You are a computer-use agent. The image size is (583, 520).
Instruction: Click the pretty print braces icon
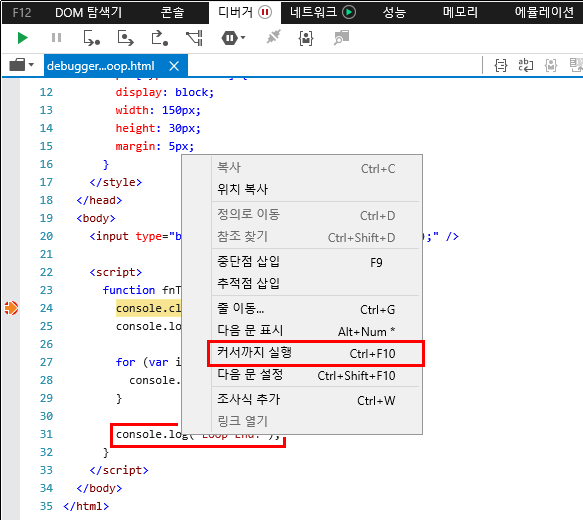click(500, 65)
